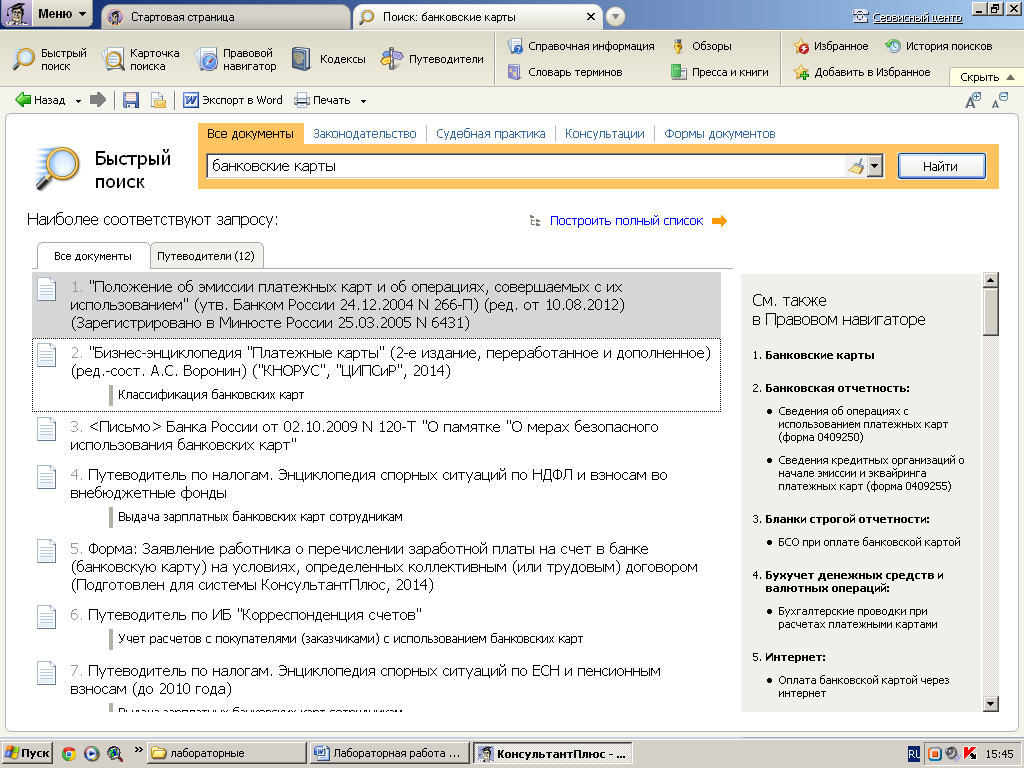Switch to Путеводители (12) results tab
This screenshot has width=1024, height=768.
pyautogui.click(x=206, y=256)
